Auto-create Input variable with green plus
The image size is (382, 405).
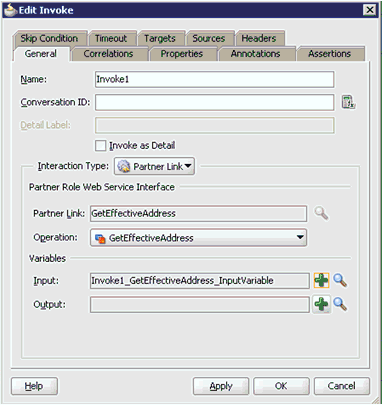tap(321, 280)
